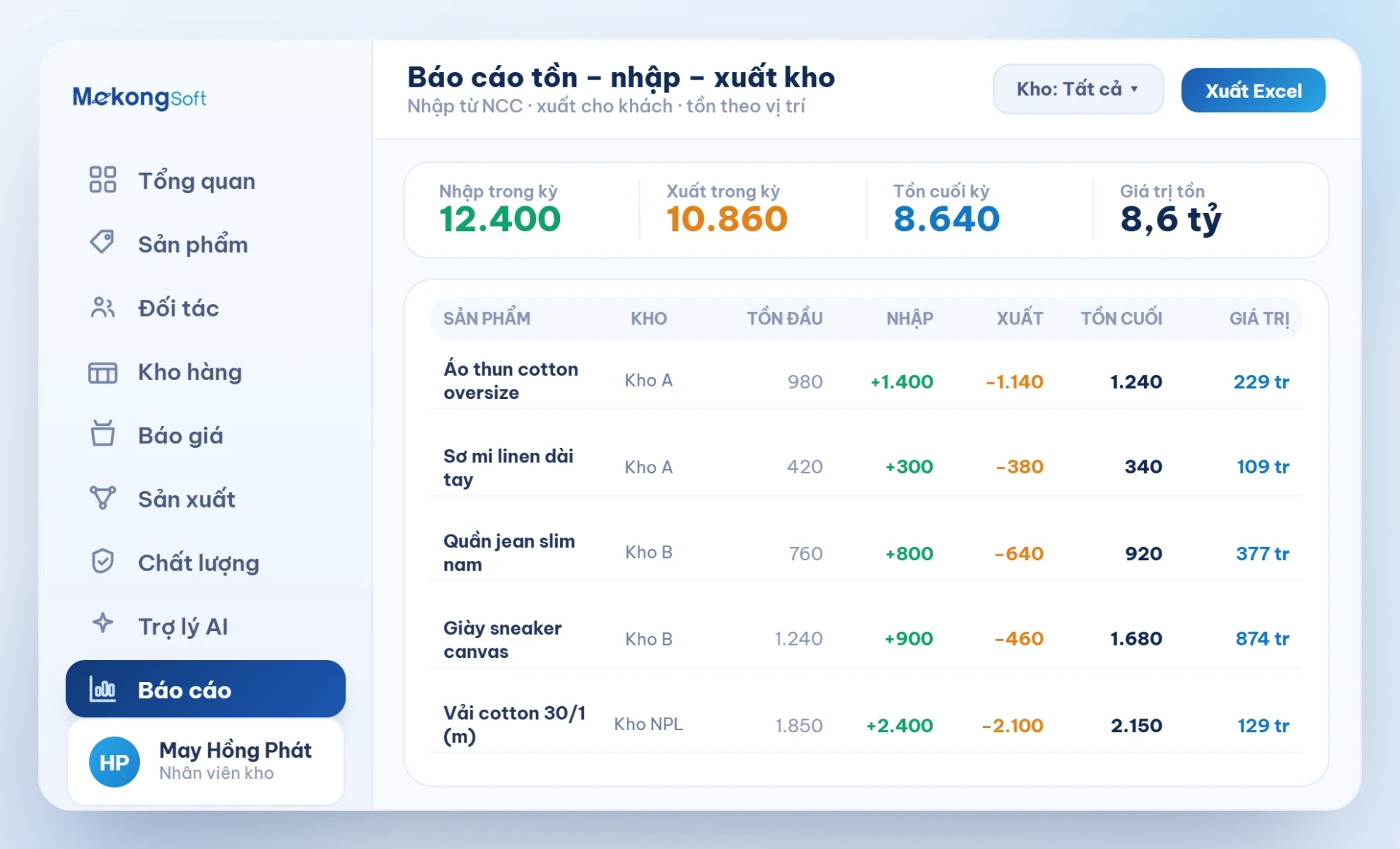The width and height of the screenshot is (1400, 849).
Task: Open May Hồng Phát user profile card
Action: (206, 762)
